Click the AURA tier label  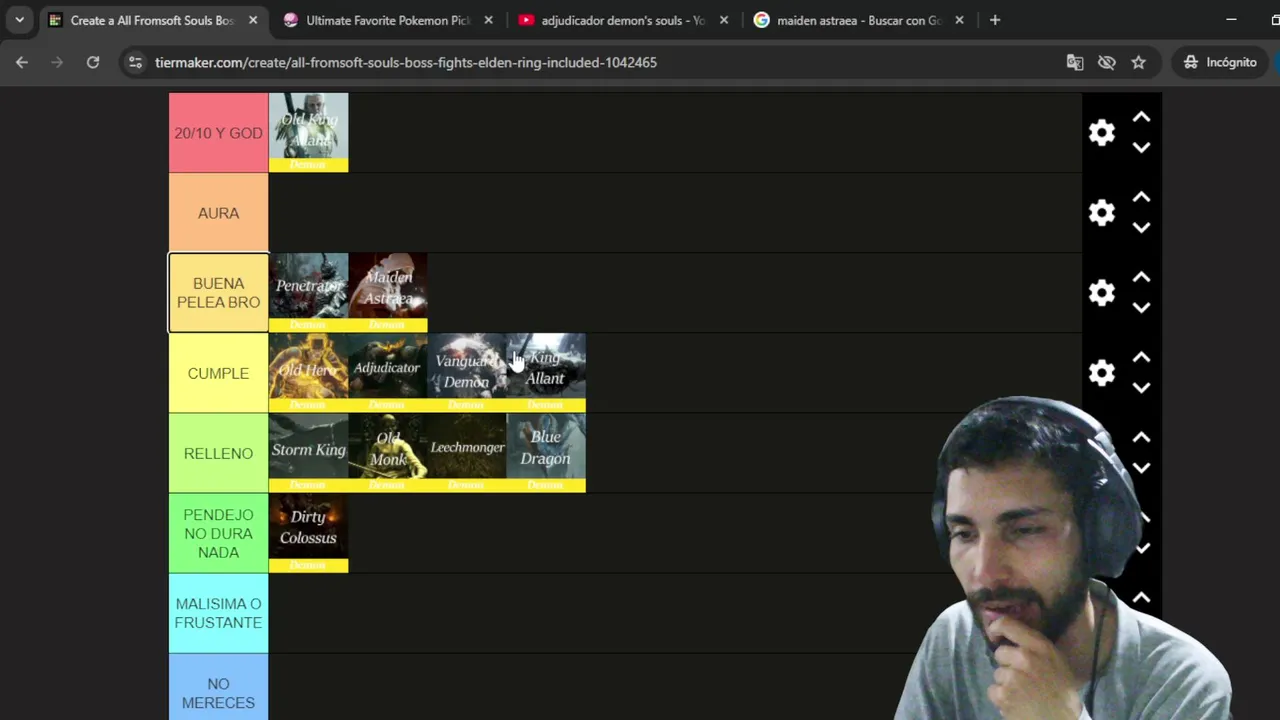pos(218,213)
